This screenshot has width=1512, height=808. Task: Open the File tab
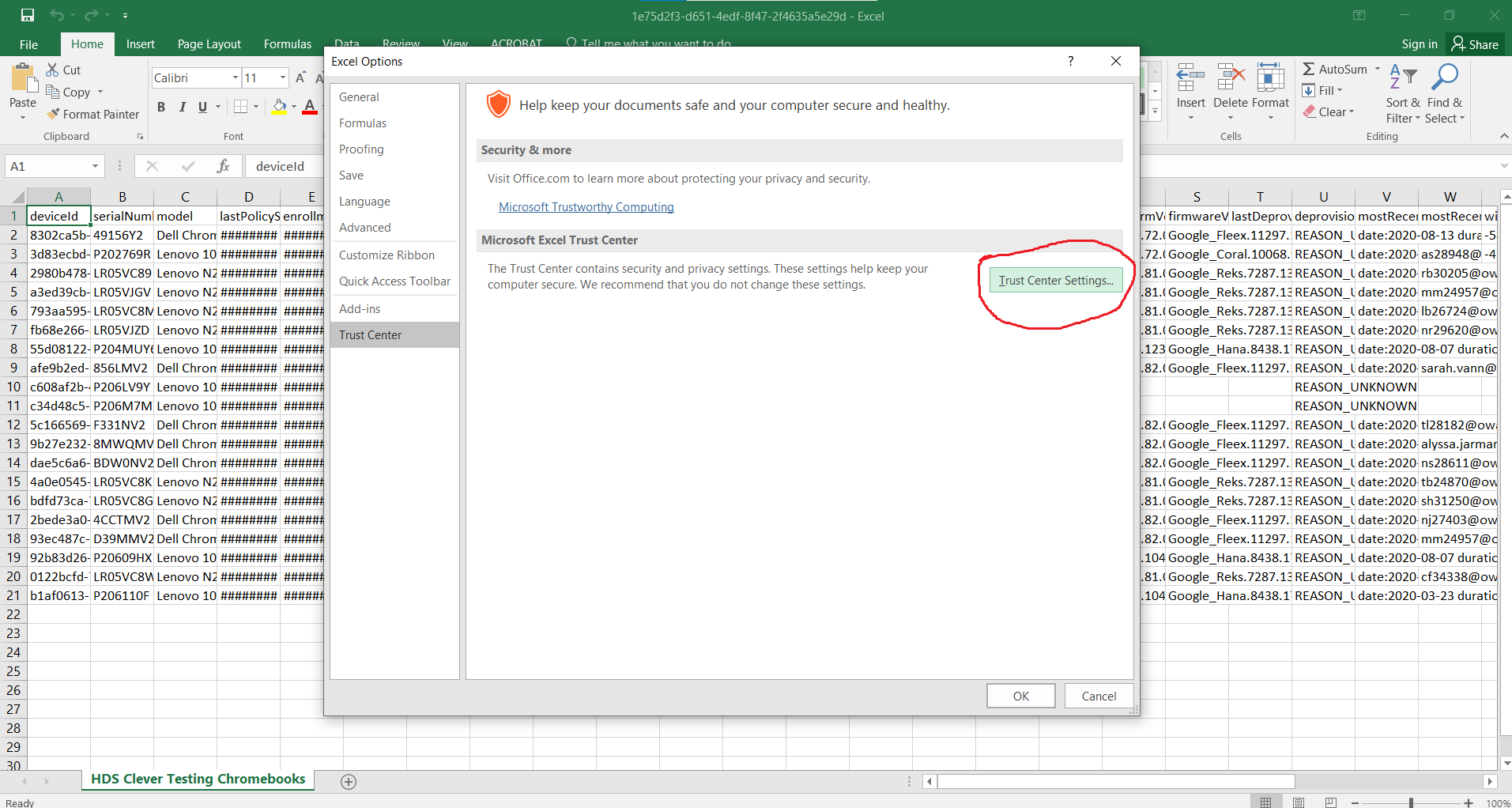(28, 44)
